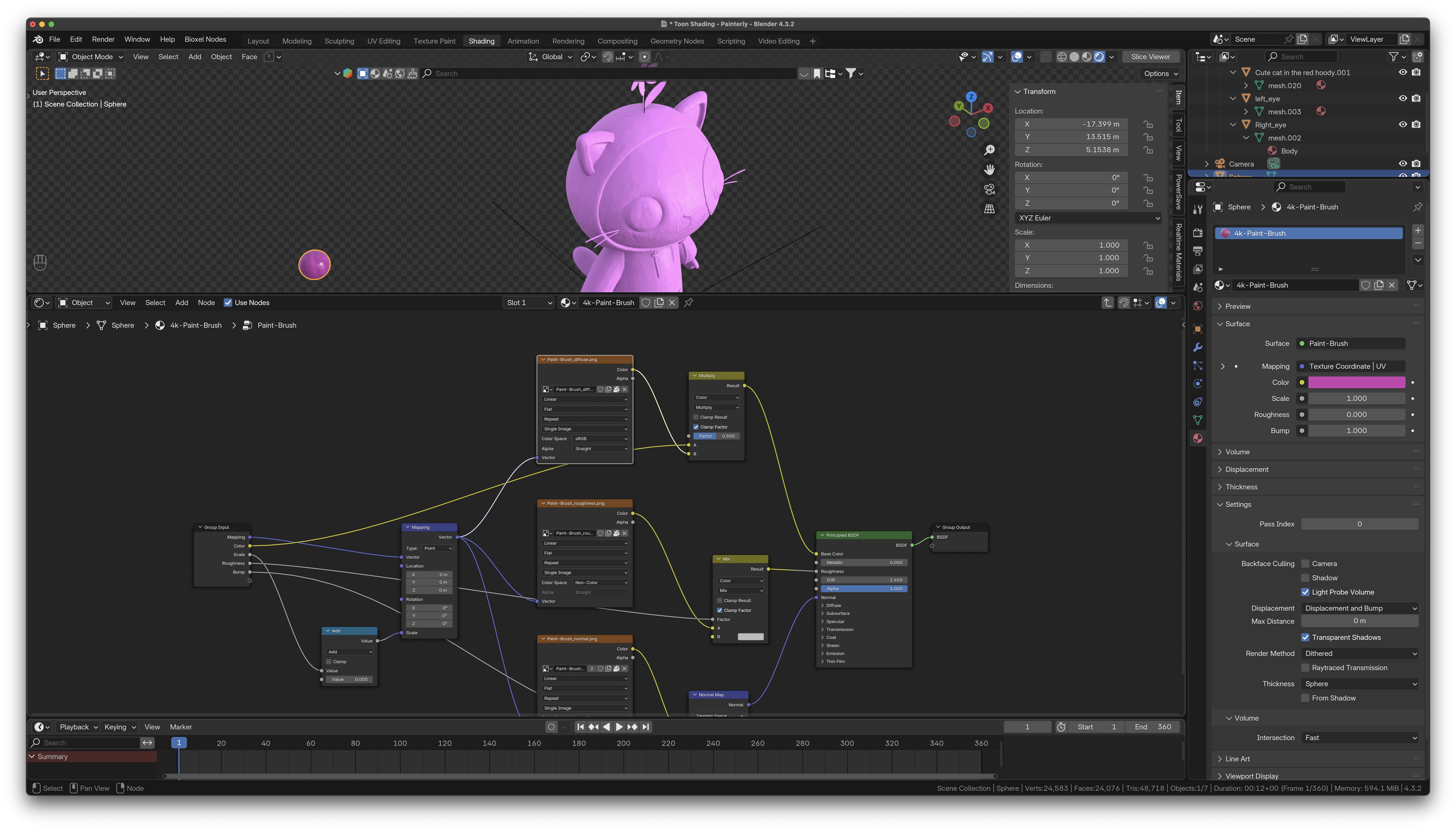Open the timeline Marker menu
This screenshot has height=830, width=1456.
[181, 727]
